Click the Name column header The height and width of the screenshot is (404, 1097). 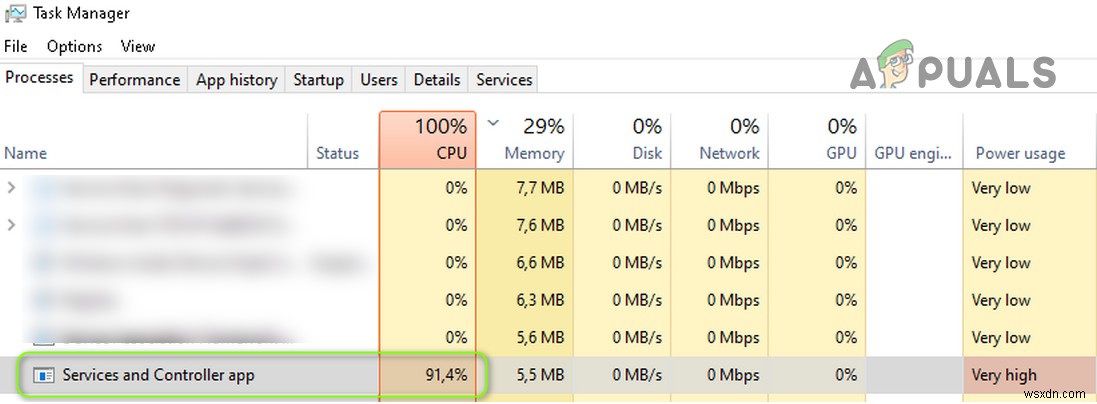pyautogui.click(x=26, y=153)
